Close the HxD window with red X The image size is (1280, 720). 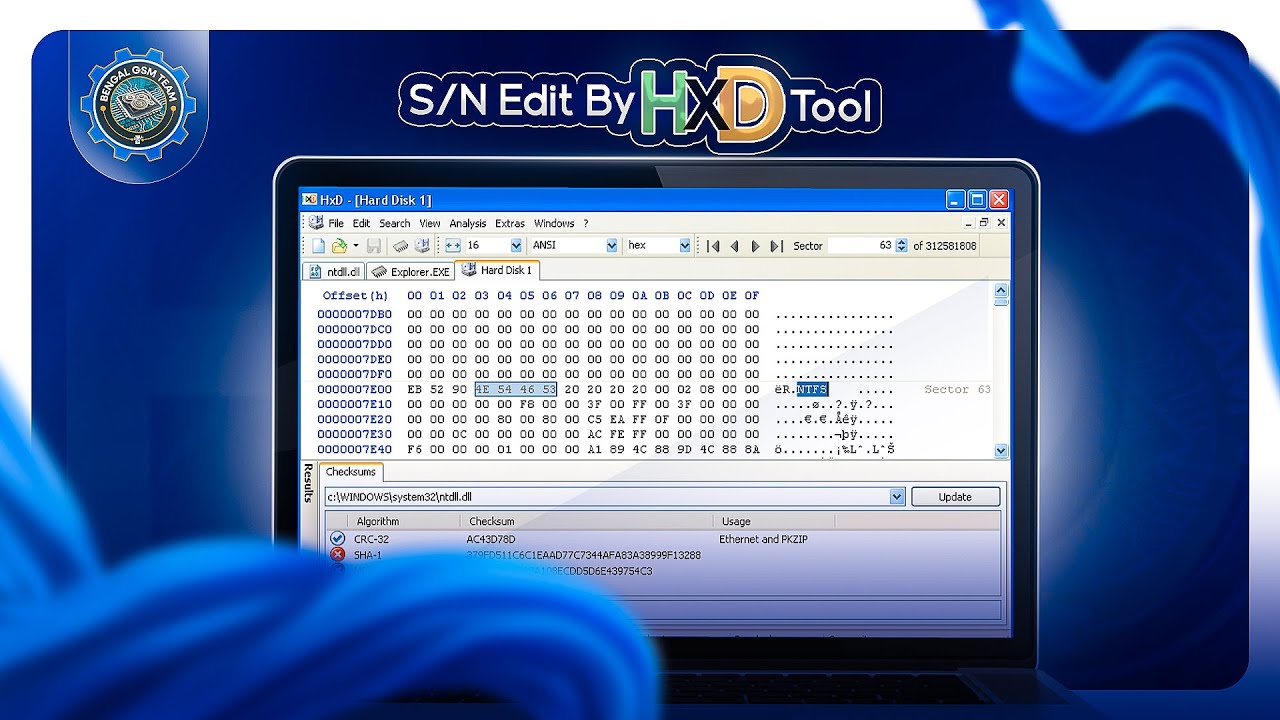tap(998, 200)
